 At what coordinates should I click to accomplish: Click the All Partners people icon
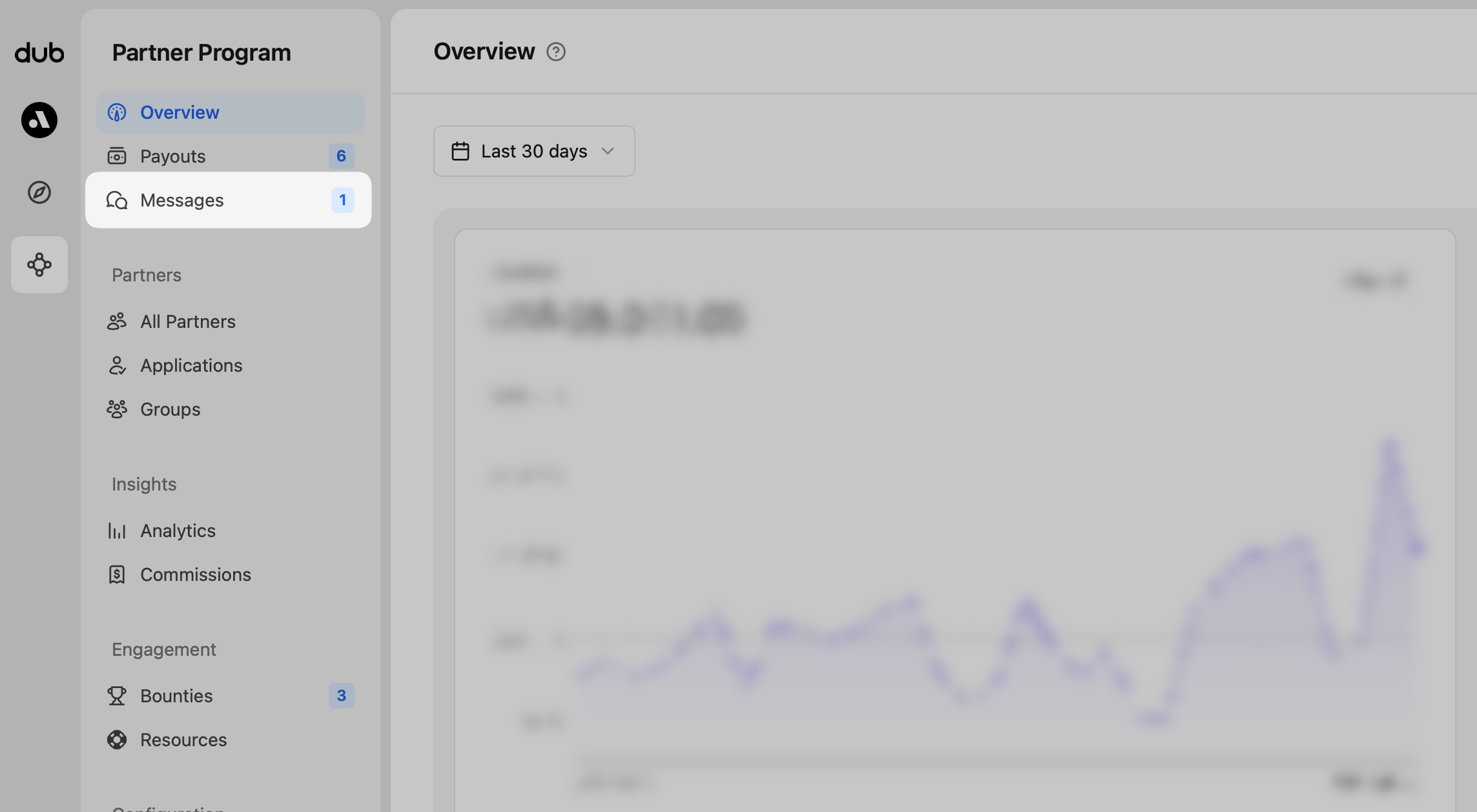point(117,321)
